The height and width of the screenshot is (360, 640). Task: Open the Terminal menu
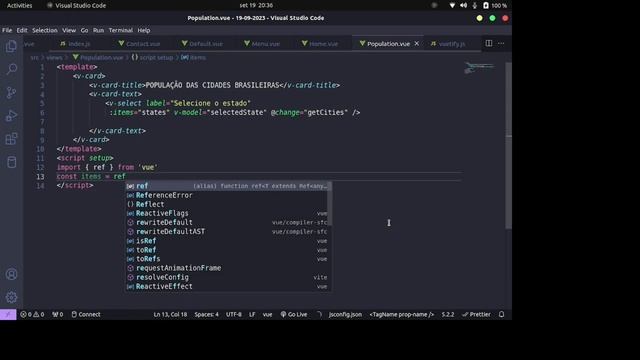[x=121, y=30]
